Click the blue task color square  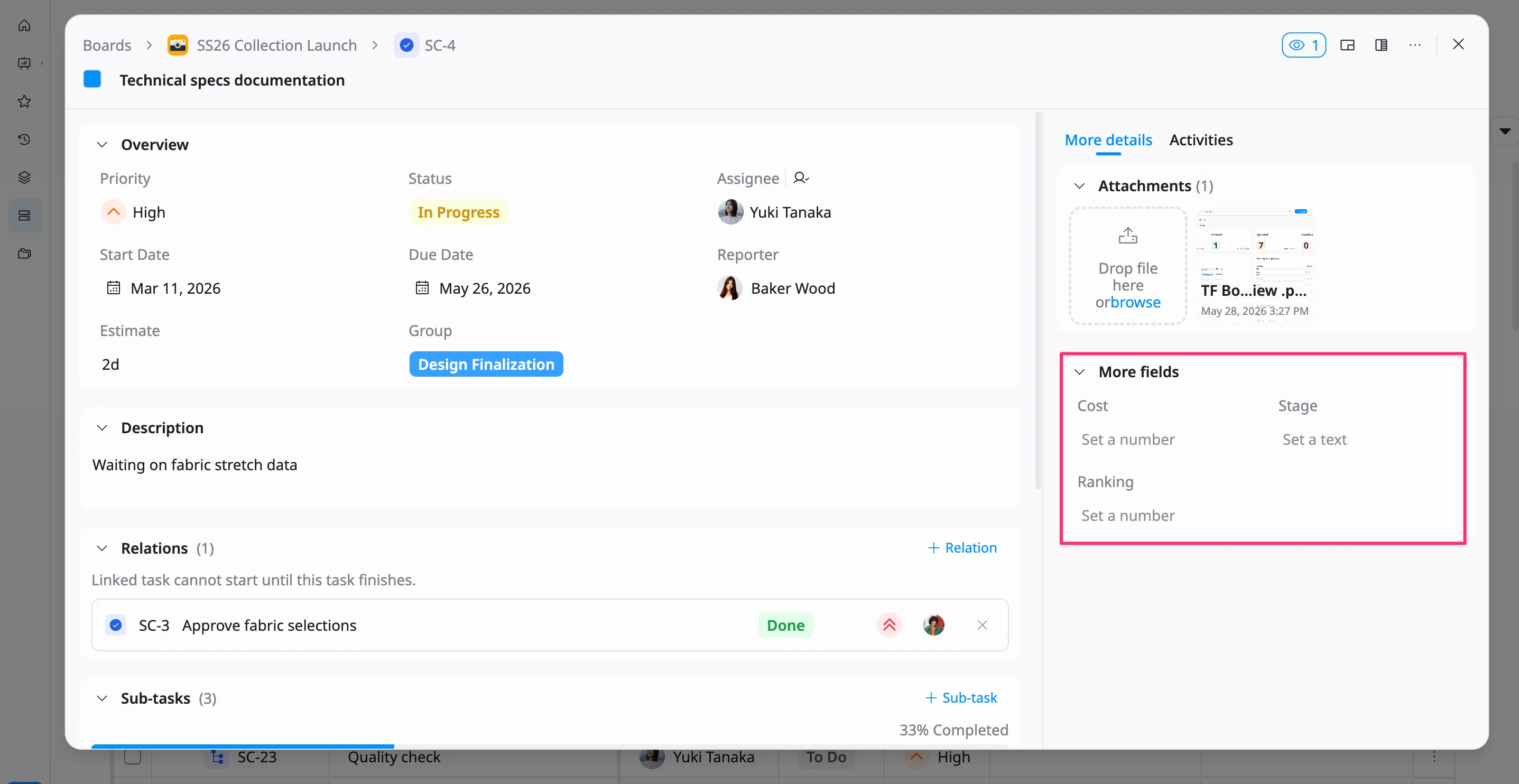[92, 79]
